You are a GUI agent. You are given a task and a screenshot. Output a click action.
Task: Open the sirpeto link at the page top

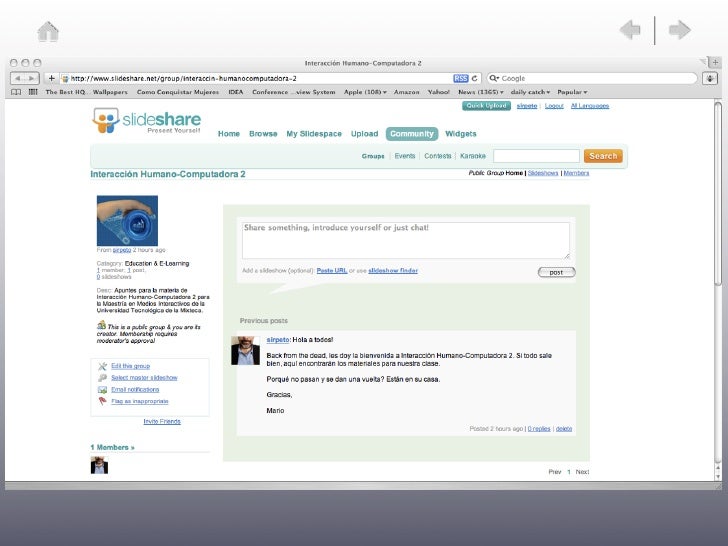click(x=526, y=106)
